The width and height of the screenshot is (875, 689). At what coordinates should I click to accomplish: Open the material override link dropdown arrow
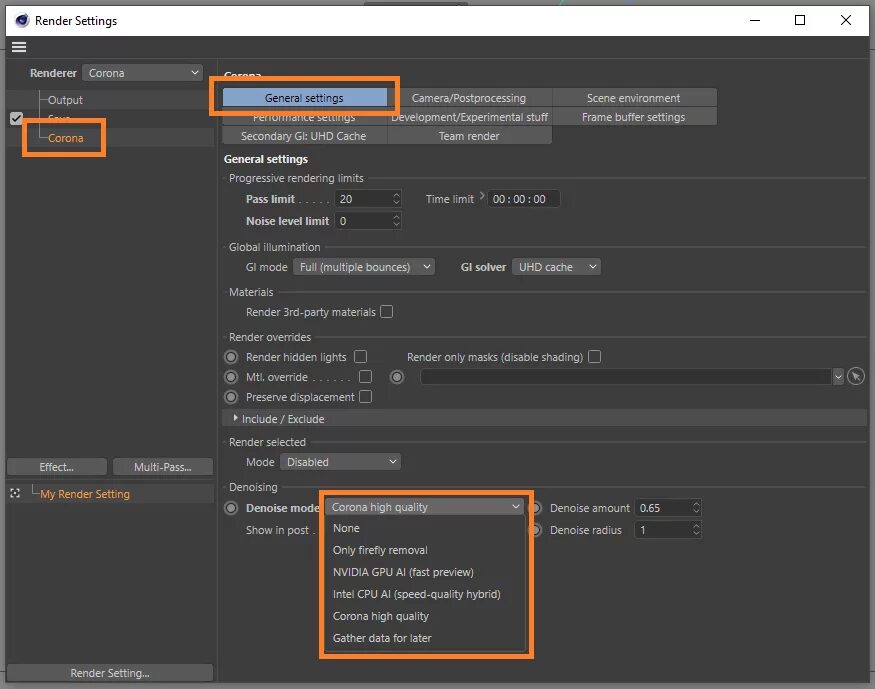(838, 377)
